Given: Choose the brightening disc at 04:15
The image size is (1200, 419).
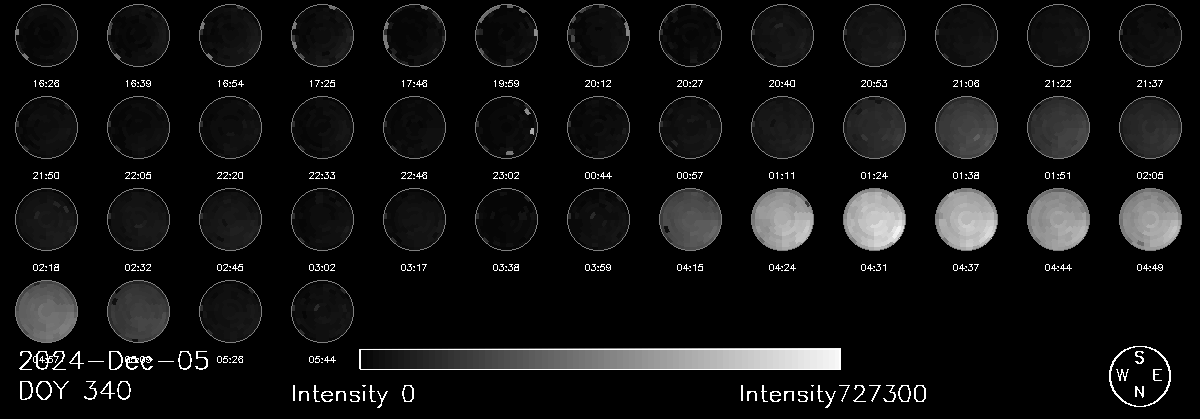Looking at the screenshot, I should 690,219.
